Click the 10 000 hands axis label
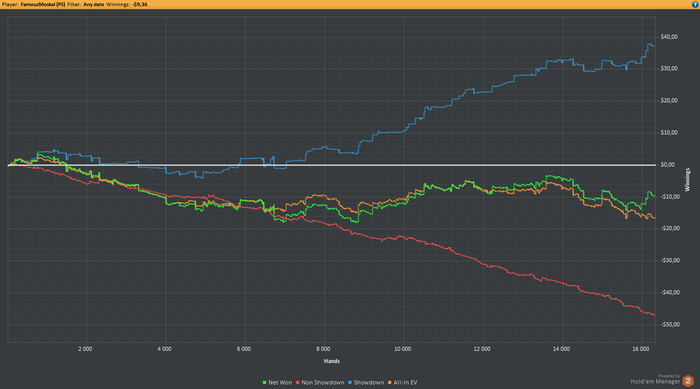 [x=403, y=349]
